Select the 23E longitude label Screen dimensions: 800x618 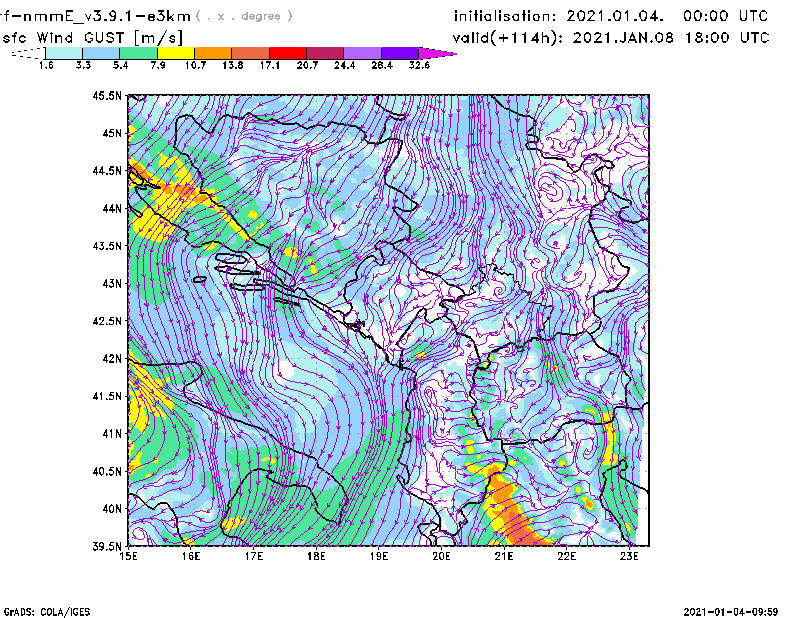pyautogui.click(x=629, y=556)
